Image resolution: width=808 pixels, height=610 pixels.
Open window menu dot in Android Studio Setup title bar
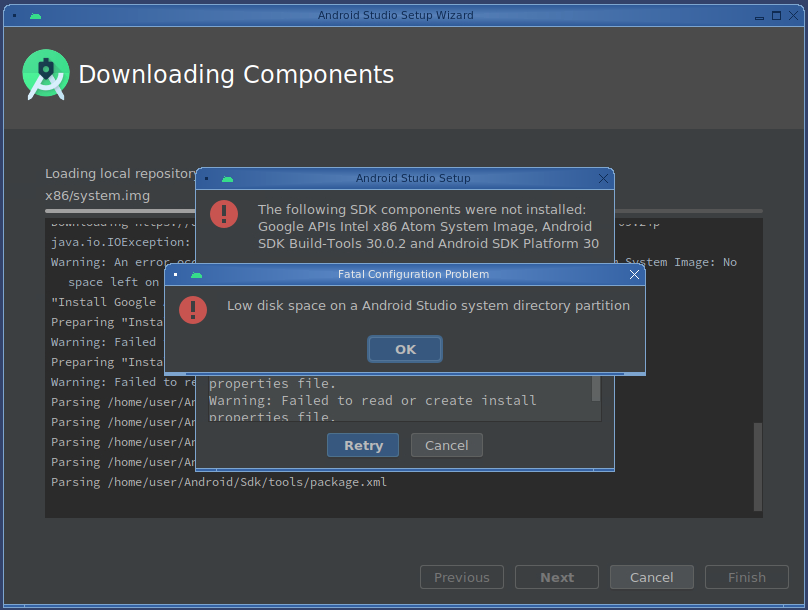pyautogui.click(x=207, y=179)
